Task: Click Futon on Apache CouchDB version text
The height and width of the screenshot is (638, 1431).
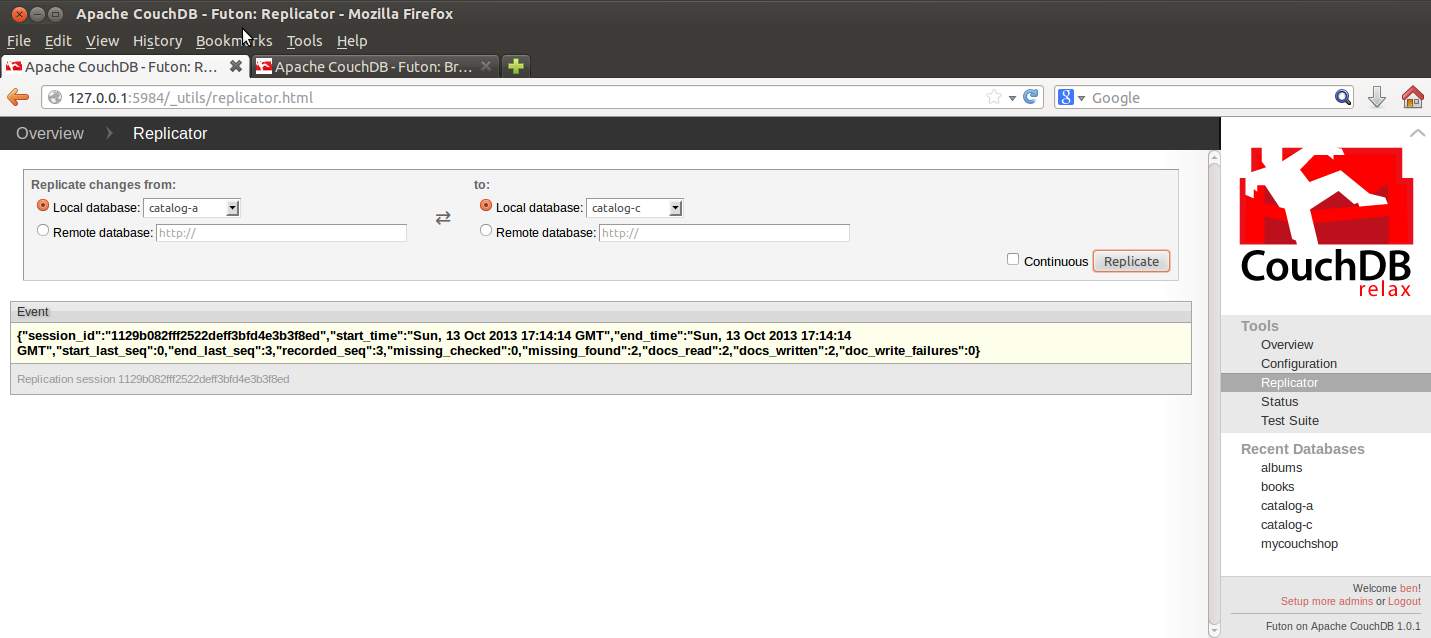Action: (x=1343, y=626)
